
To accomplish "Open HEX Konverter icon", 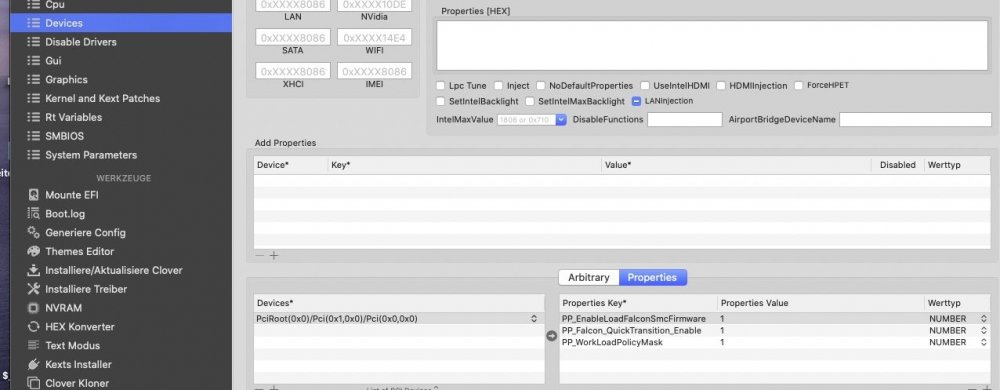I will [x=34, y=326].
